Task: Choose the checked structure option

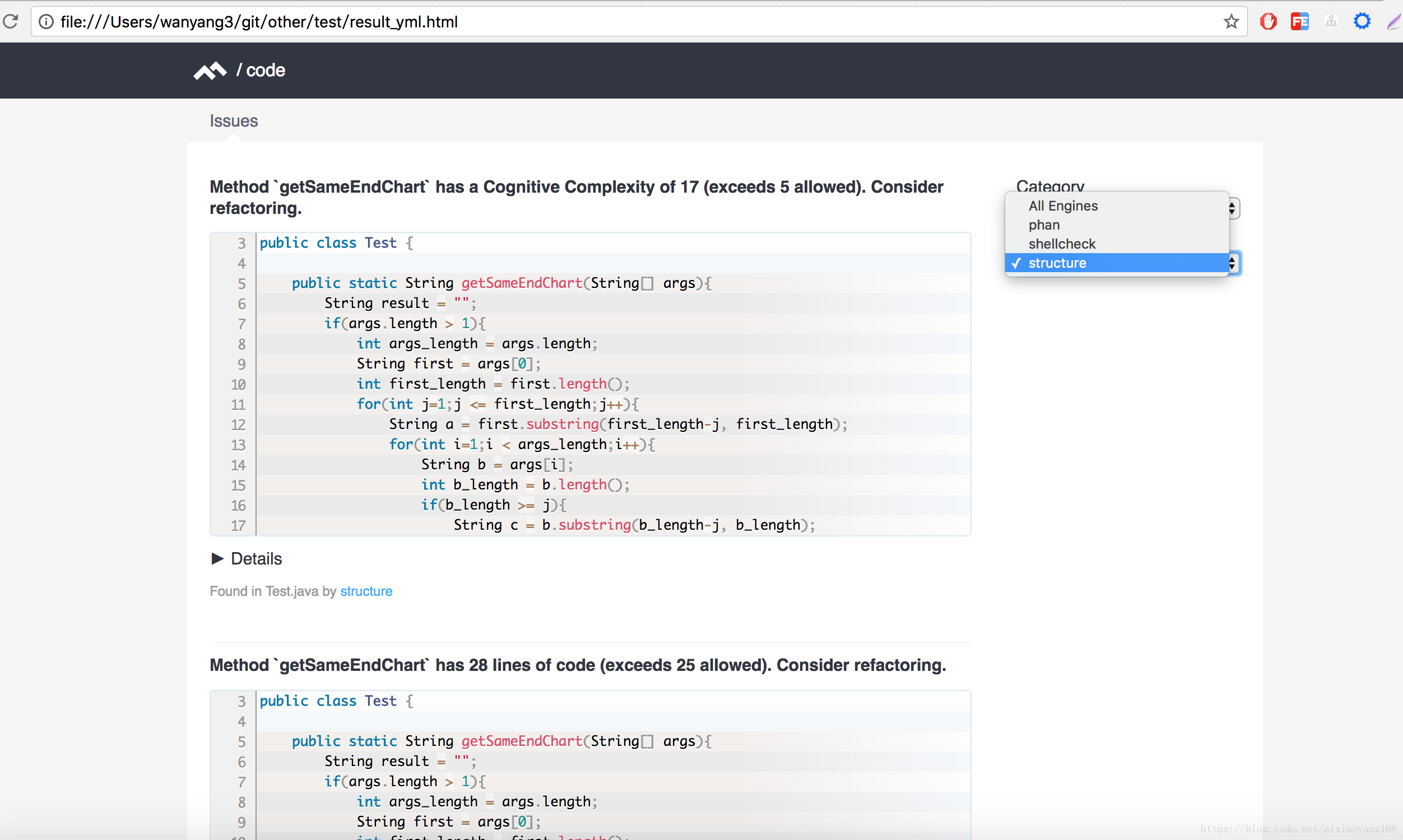Action: click(1117, 263)
